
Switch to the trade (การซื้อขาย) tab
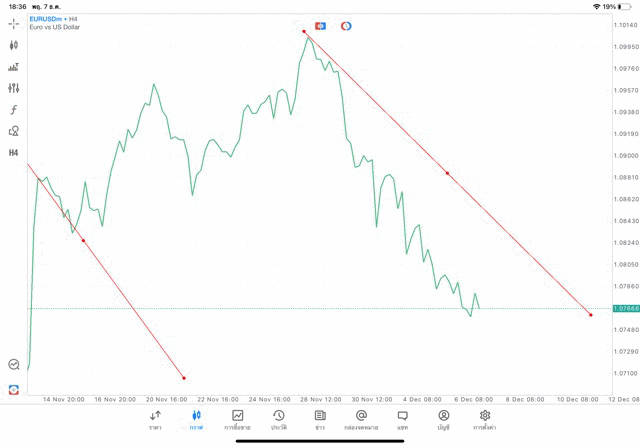[x=237, y=419]
